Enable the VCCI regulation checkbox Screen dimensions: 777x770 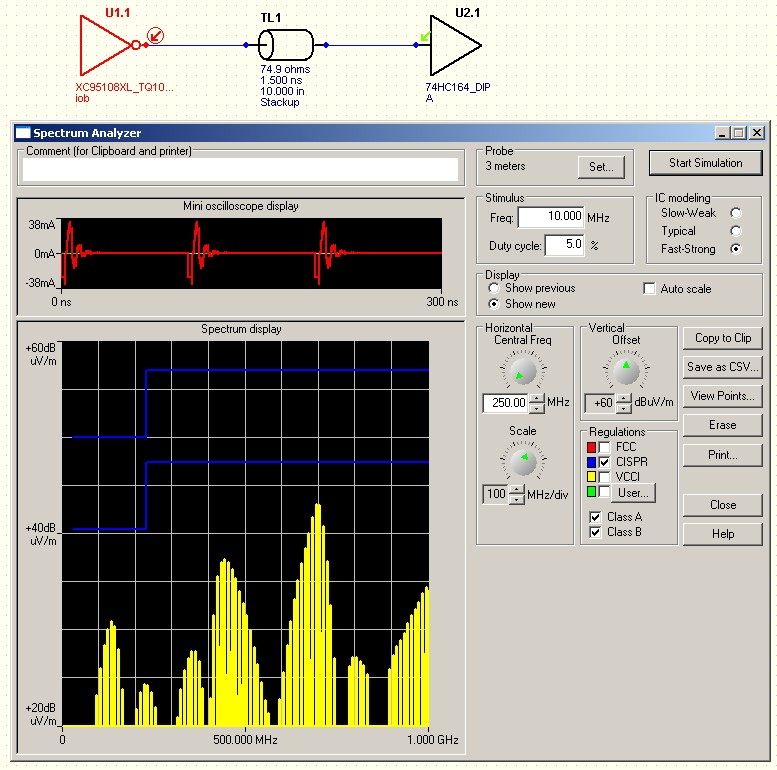605,477
